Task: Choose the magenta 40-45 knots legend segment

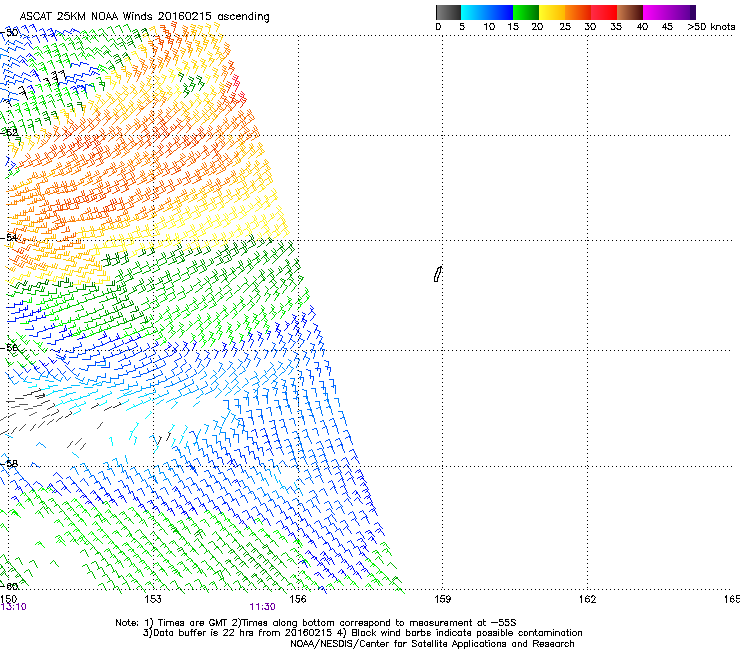Action: pos(656,12)
